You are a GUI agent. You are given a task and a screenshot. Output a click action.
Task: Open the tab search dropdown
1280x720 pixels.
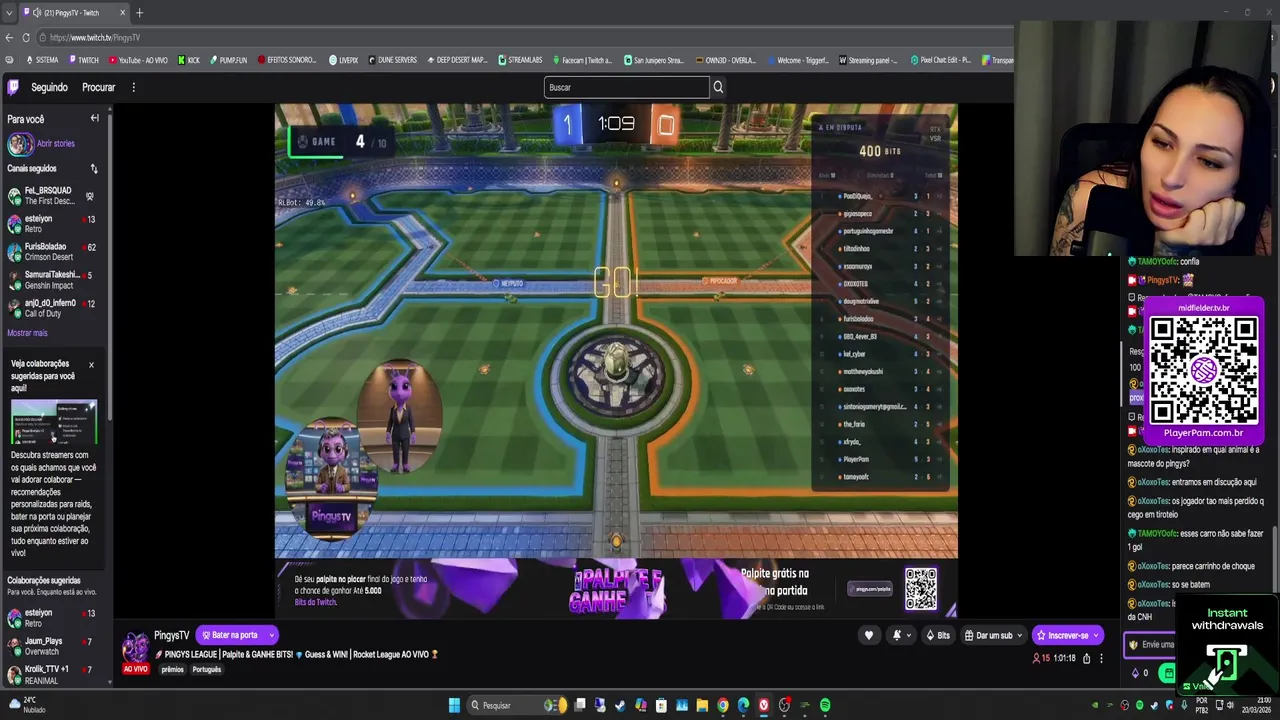(9, 13)
